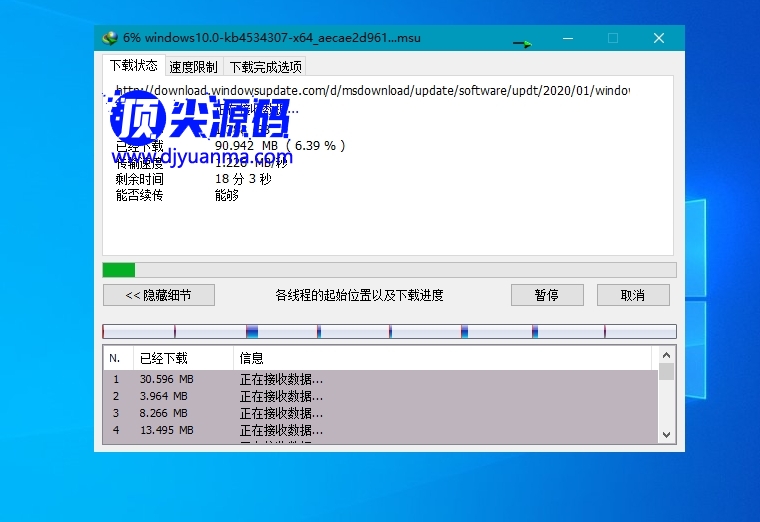Minimize the download window

(567, 38)
